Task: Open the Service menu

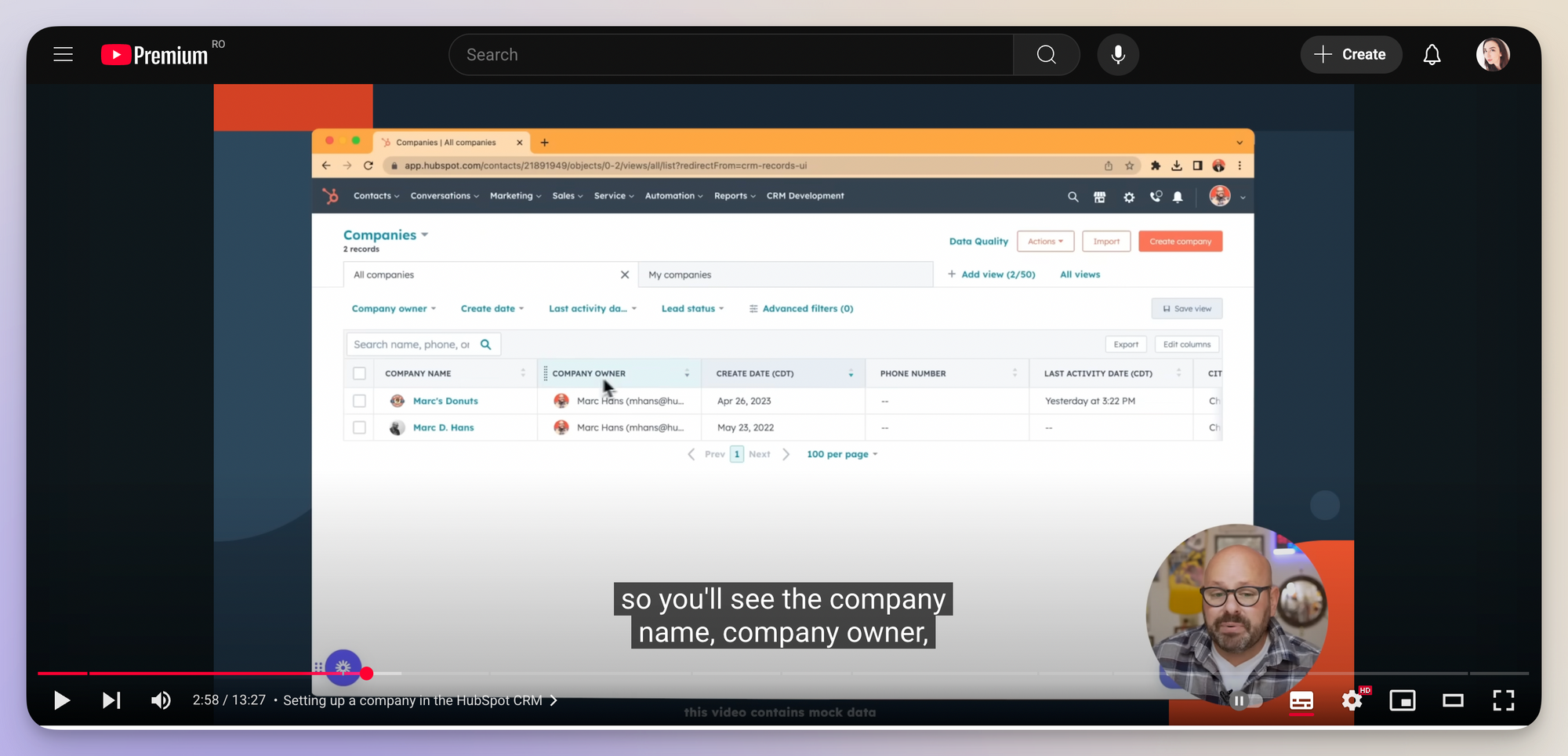Action: point(614,196)
